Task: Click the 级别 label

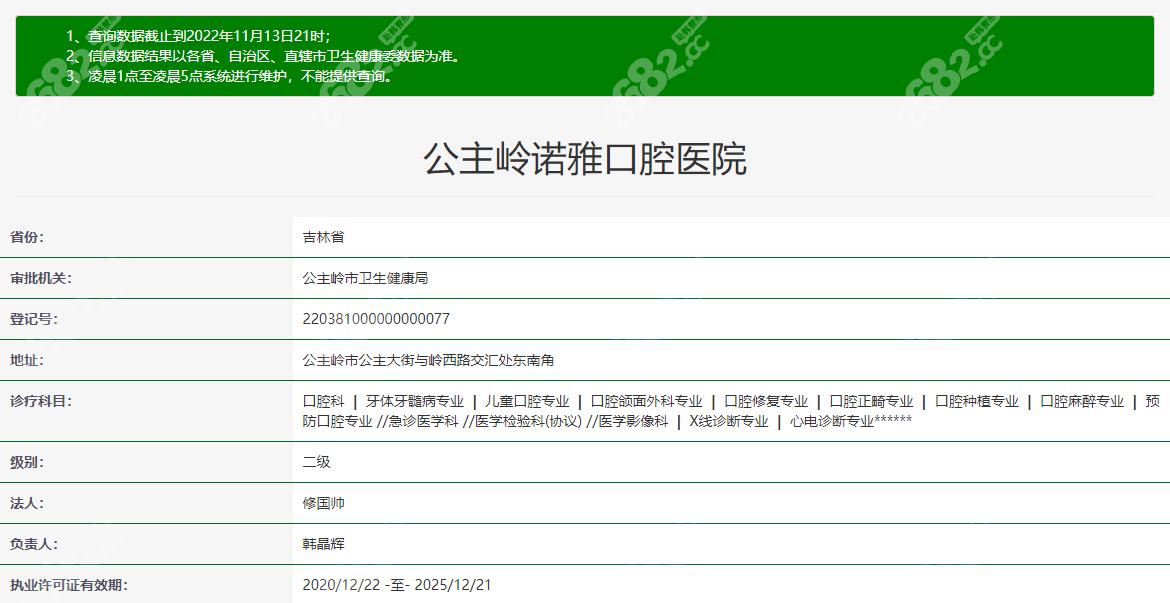Action: click(27, 463)
